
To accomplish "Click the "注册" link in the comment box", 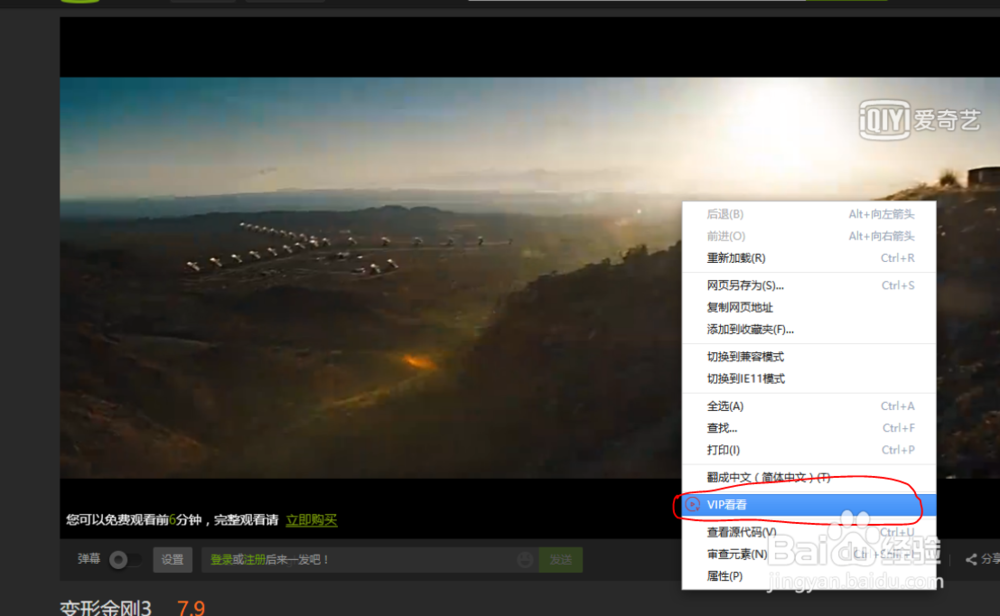I will point(254,560).
